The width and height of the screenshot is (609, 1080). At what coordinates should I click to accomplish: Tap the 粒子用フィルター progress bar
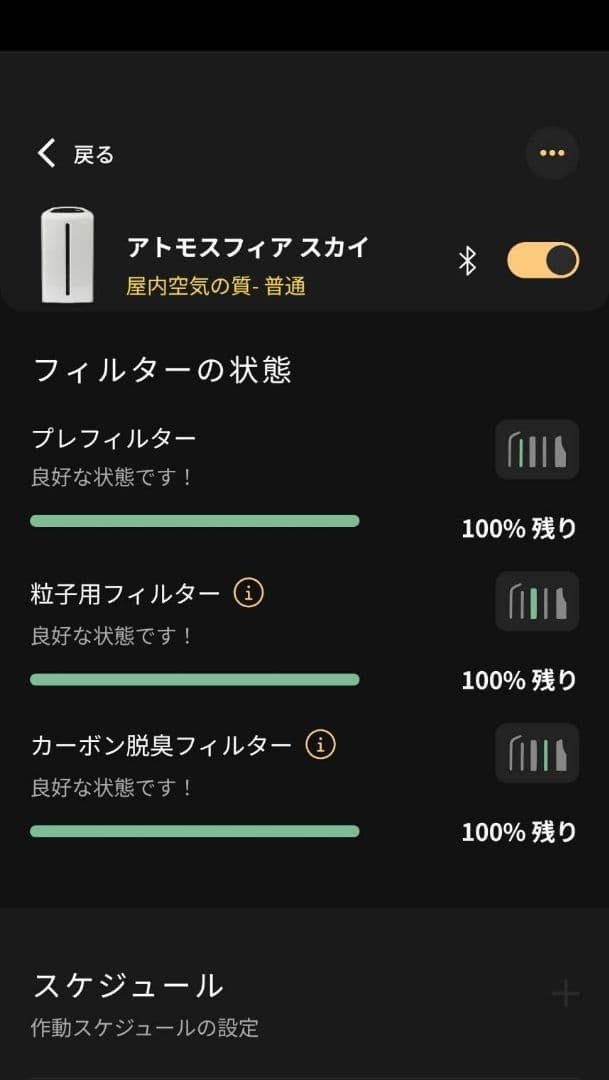click(x=195, y=680)
